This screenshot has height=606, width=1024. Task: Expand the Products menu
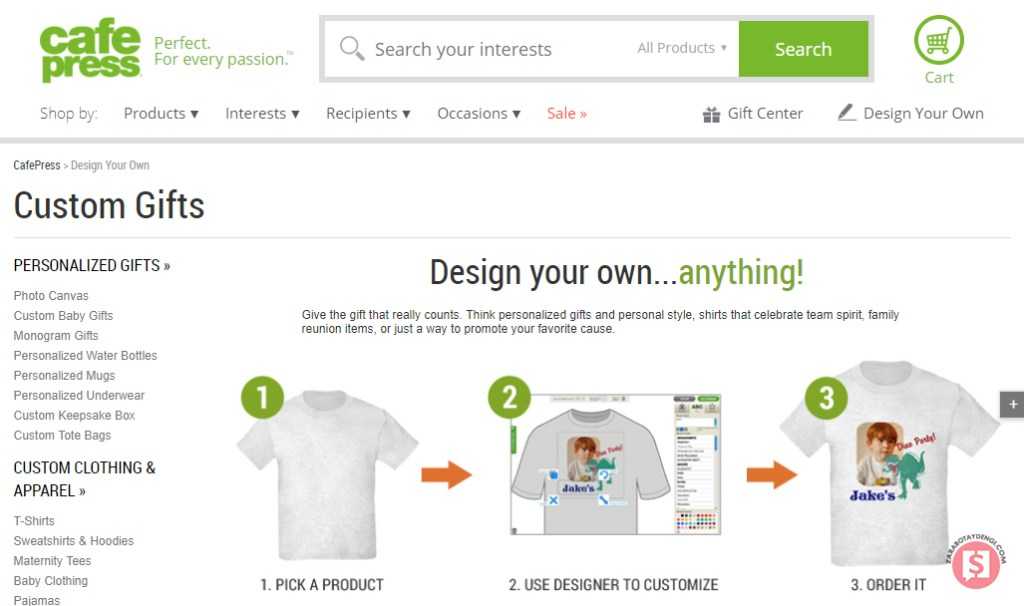[161, 114]
